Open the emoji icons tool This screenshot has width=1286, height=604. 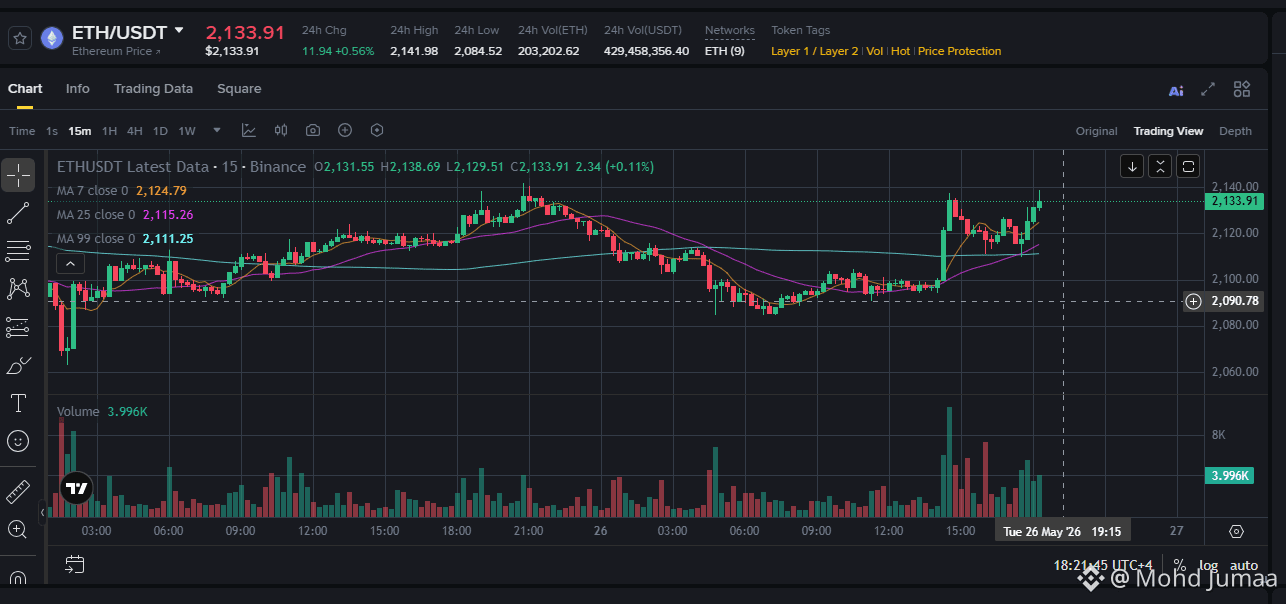tap(18, 440)
